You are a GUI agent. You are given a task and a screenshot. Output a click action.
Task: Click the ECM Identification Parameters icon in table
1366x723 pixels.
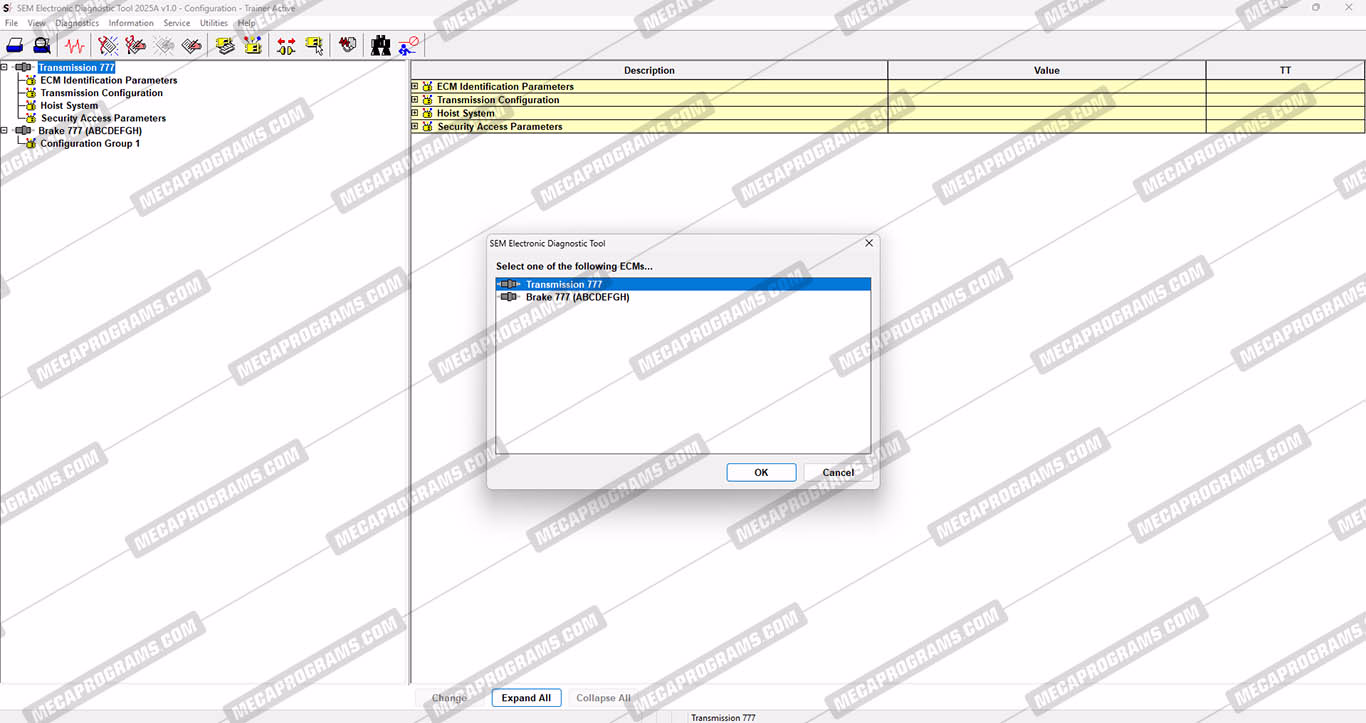(x=428, y=87)
